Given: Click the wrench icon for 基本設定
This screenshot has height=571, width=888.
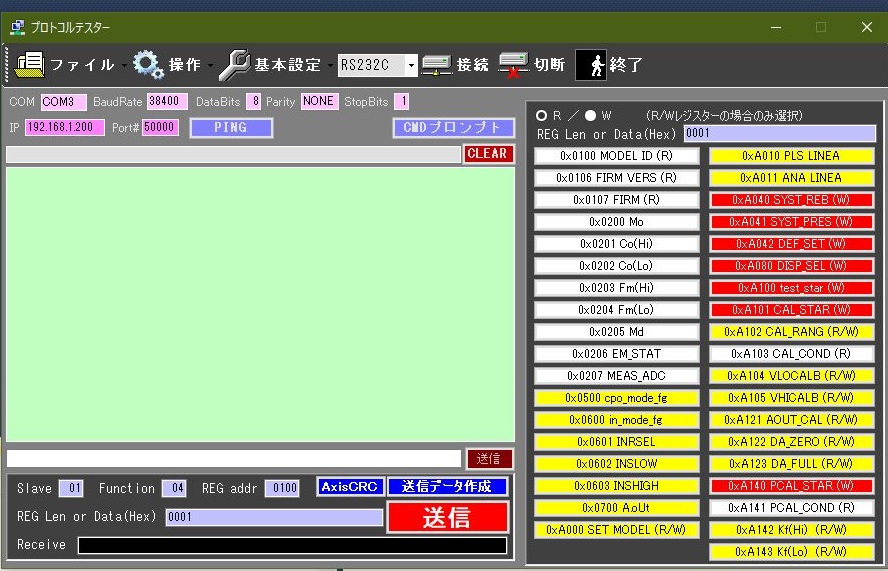Looking at the screenshot, I should coord(234,65).
